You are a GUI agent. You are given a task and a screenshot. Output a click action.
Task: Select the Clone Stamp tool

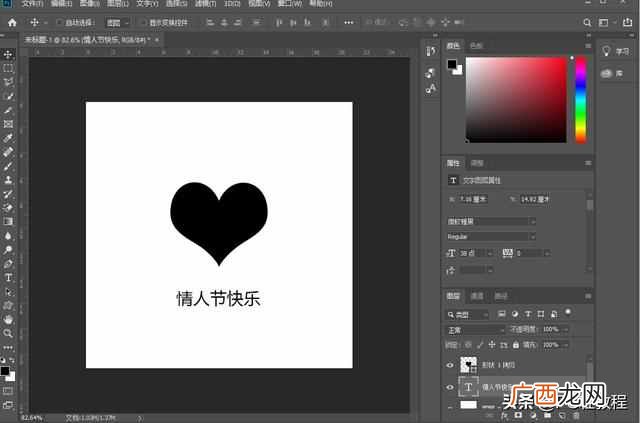click(8, 180)
